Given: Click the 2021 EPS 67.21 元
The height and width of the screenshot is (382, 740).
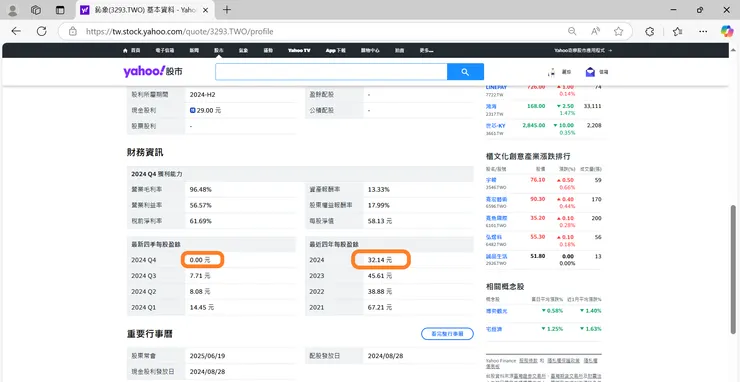Looking at the screenshot, I should pos(380,307).
